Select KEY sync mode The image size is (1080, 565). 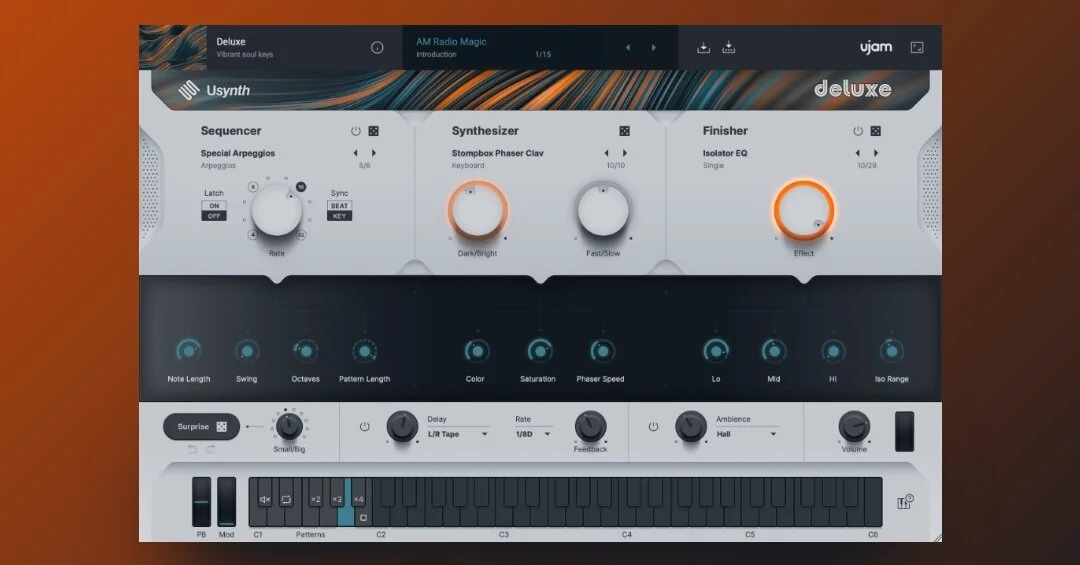tap(340, 216)
